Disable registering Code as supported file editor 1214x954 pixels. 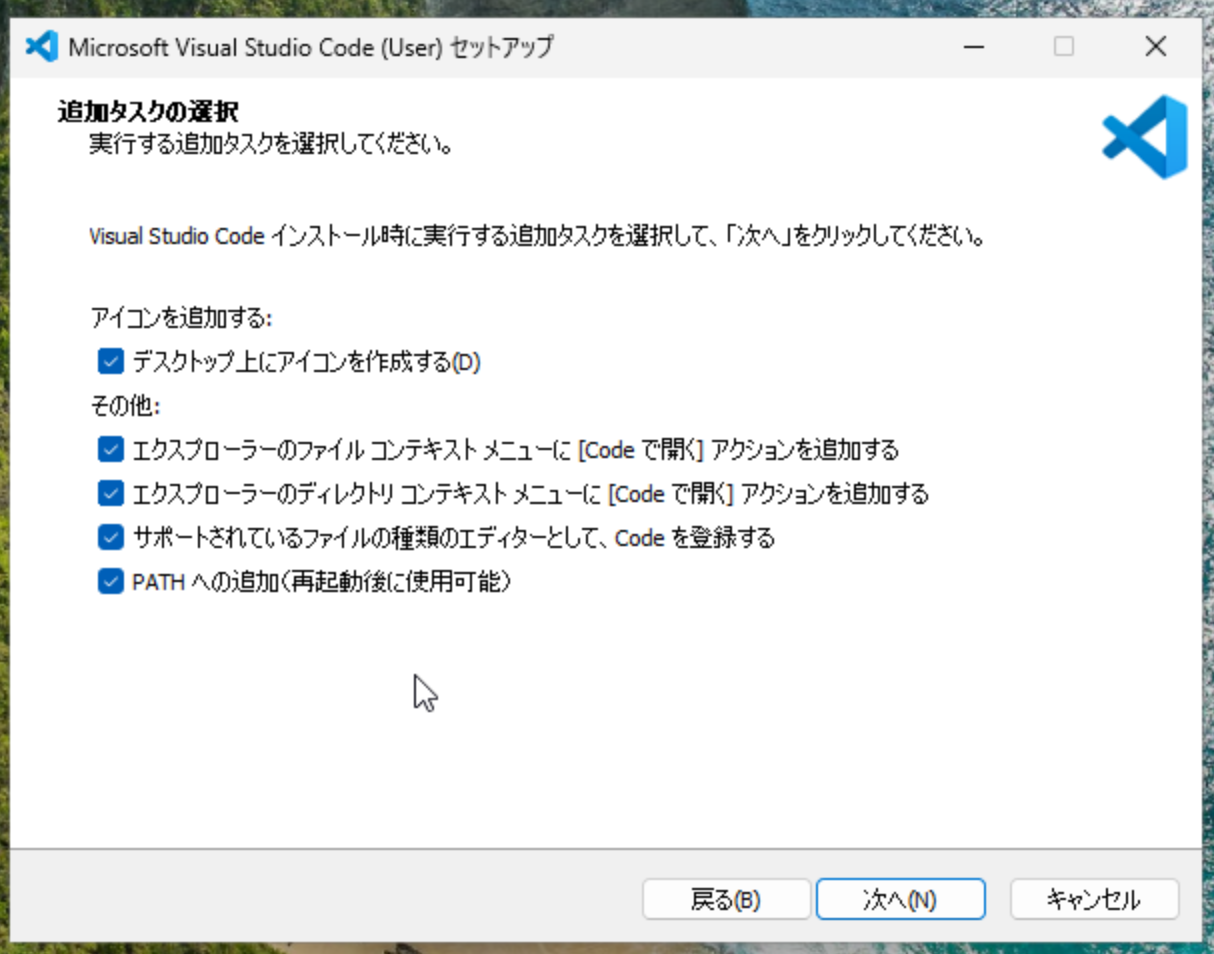click(x=110, y=538)
